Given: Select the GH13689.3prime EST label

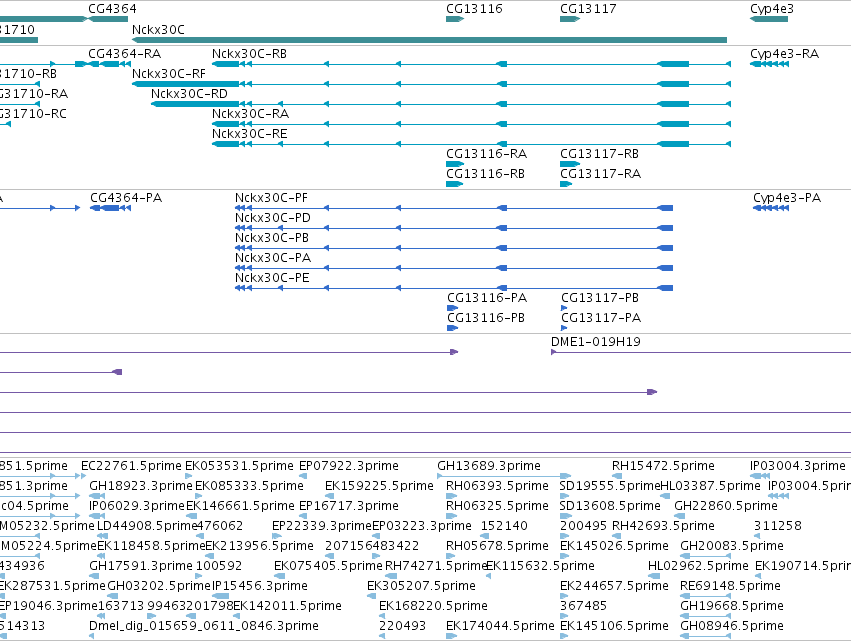Looking at the screenshot, I should pos(489,466).
